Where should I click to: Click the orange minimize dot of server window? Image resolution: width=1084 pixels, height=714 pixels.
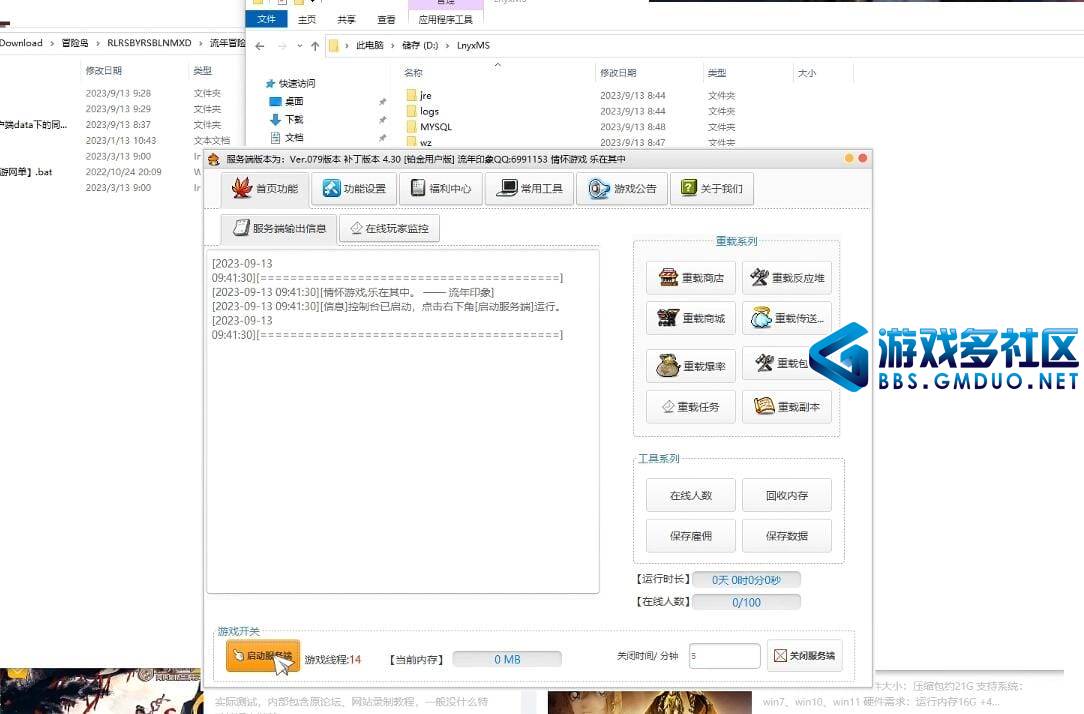[x=849, y=158]
